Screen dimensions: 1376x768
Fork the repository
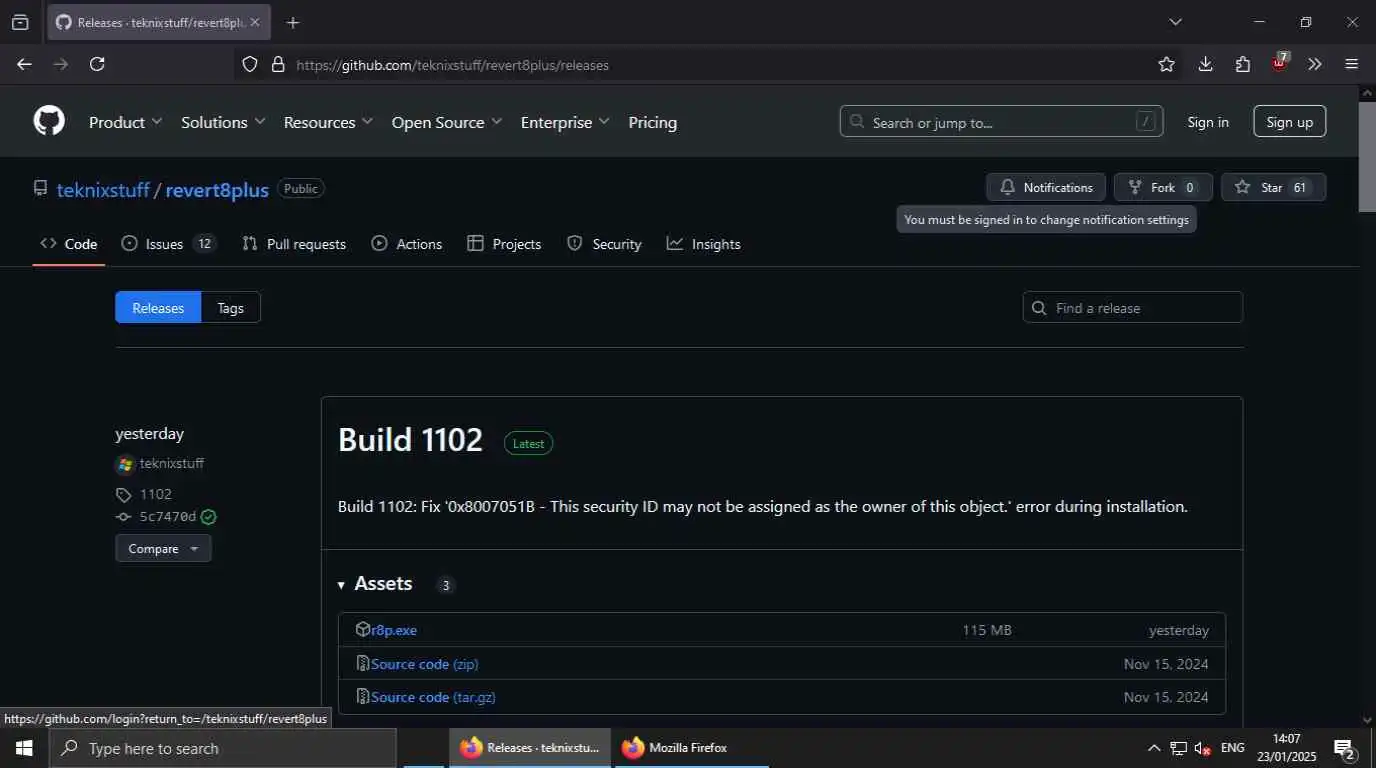click(x=1163, y=187)
